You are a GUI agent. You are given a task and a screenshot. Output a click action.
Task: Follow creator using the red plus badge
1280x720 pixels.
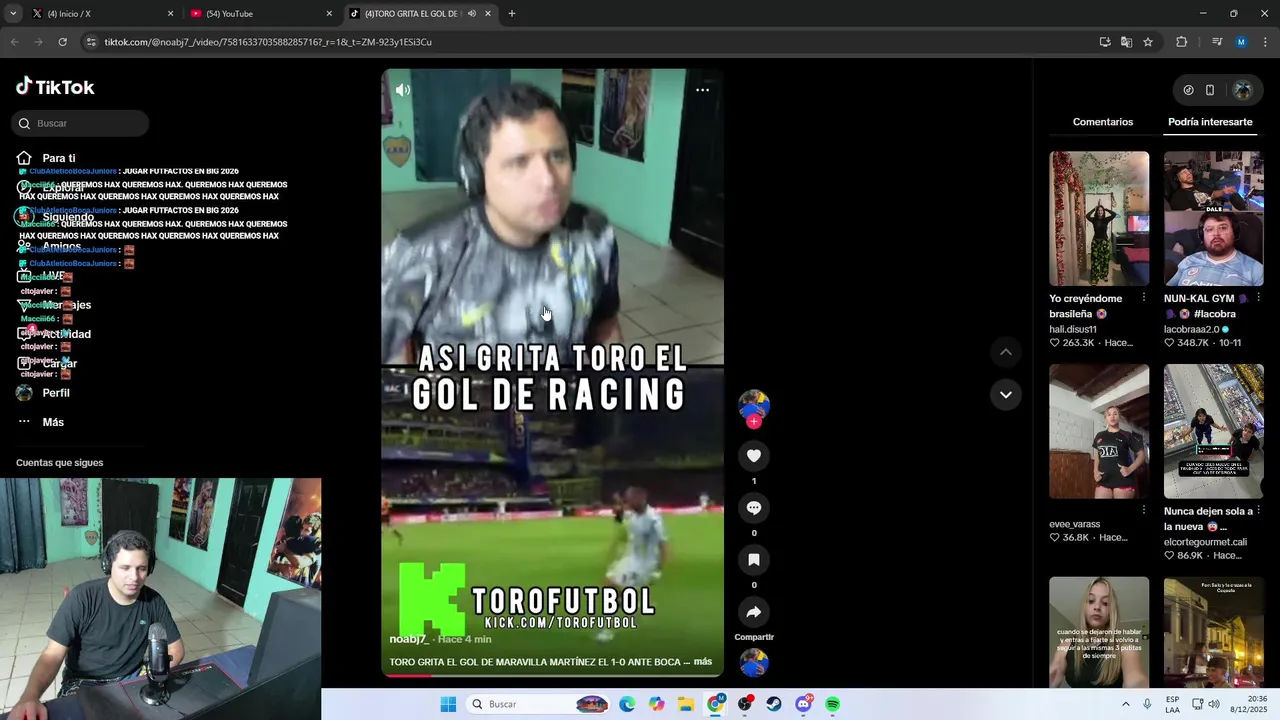pyautogui.click(x=754, y=422)
